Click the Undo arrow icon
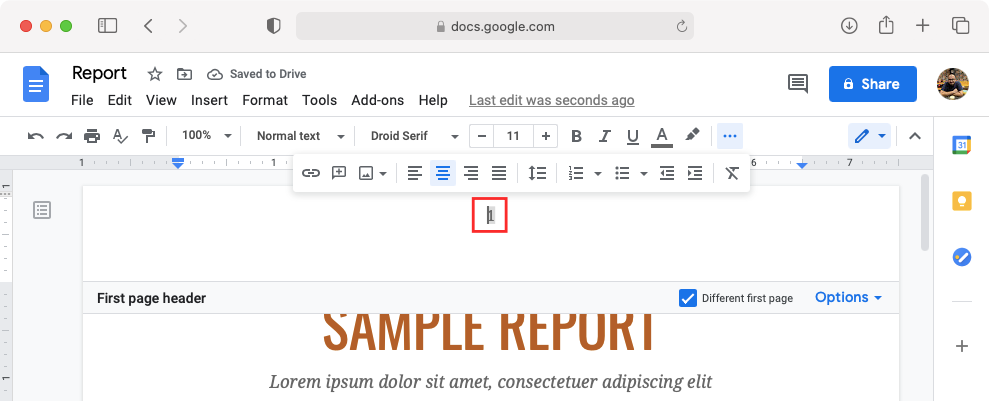The width and height of the screenshot is (989, 401). [36, 136]
